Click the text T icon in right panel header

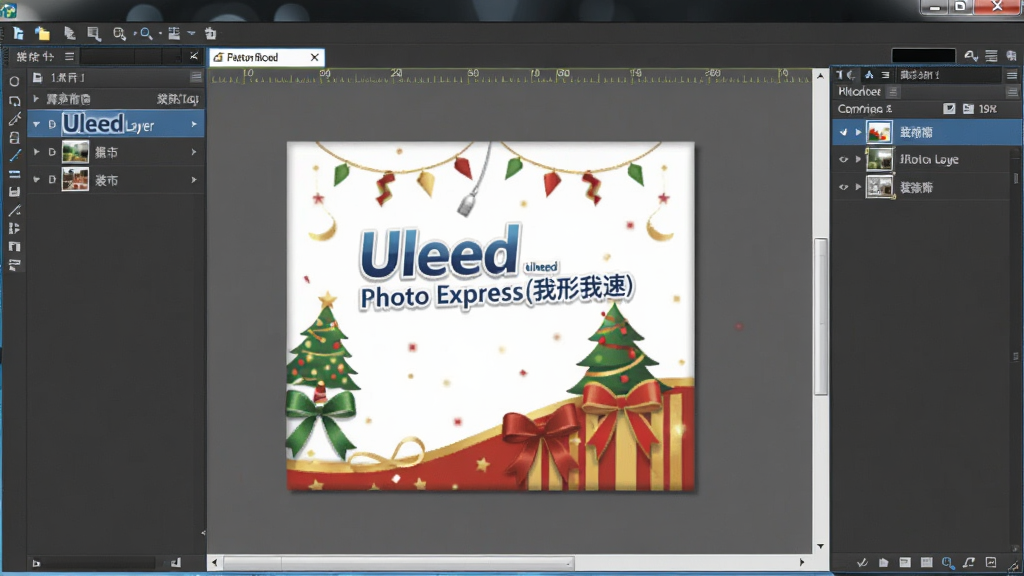[840, 75]
